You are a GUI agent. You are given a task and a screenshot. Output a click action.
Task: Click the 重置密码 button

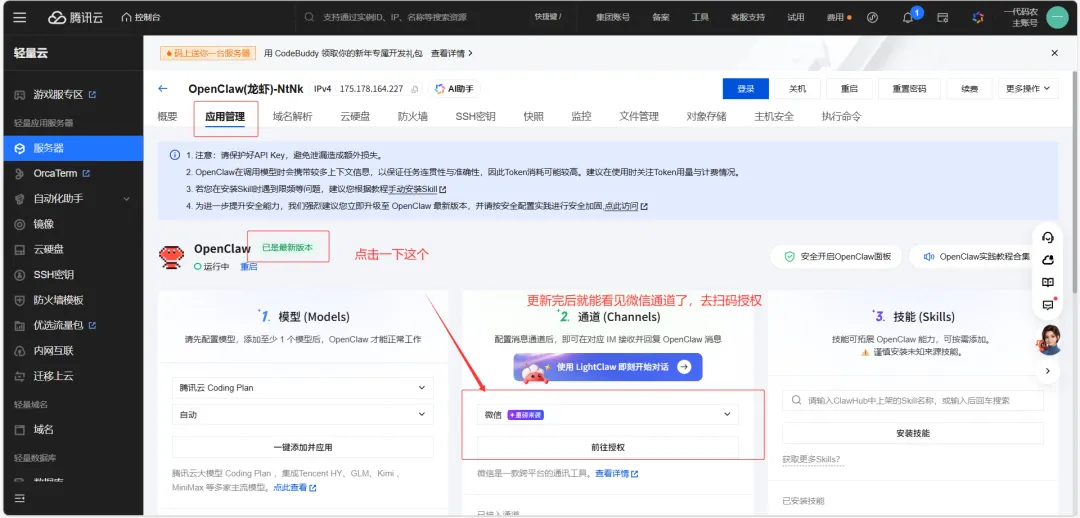coord(909,89)
